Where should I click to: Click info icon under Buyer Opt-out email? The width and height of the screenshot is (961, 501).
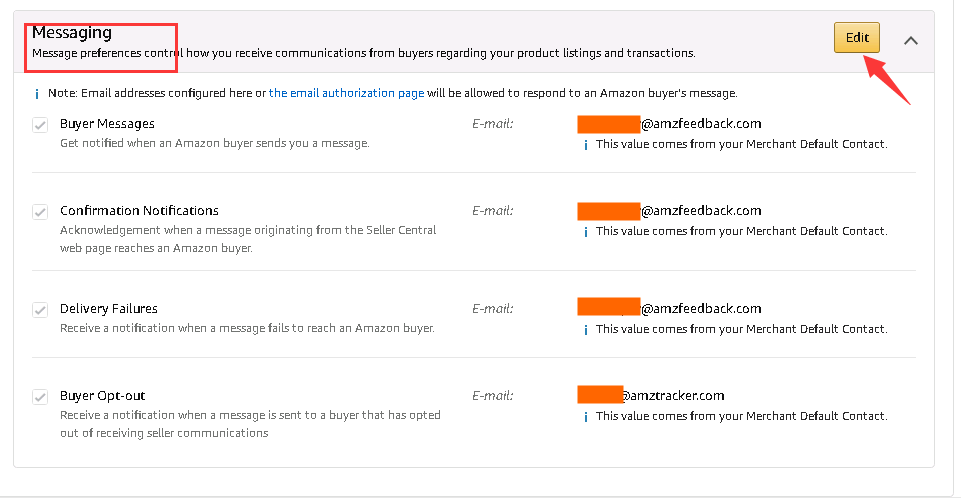[585, 417]
